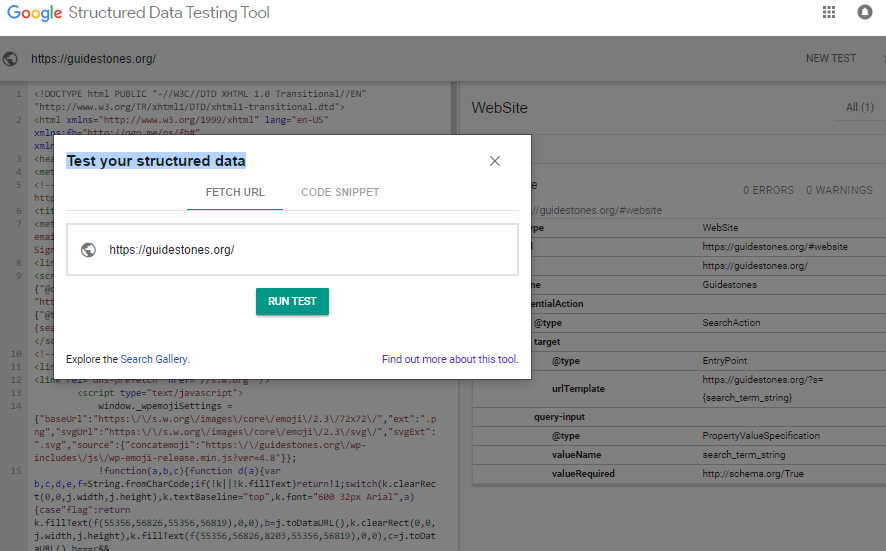Select the http://schema.org/True value
The width and height of the screenshot is (886, 551).
753,474
